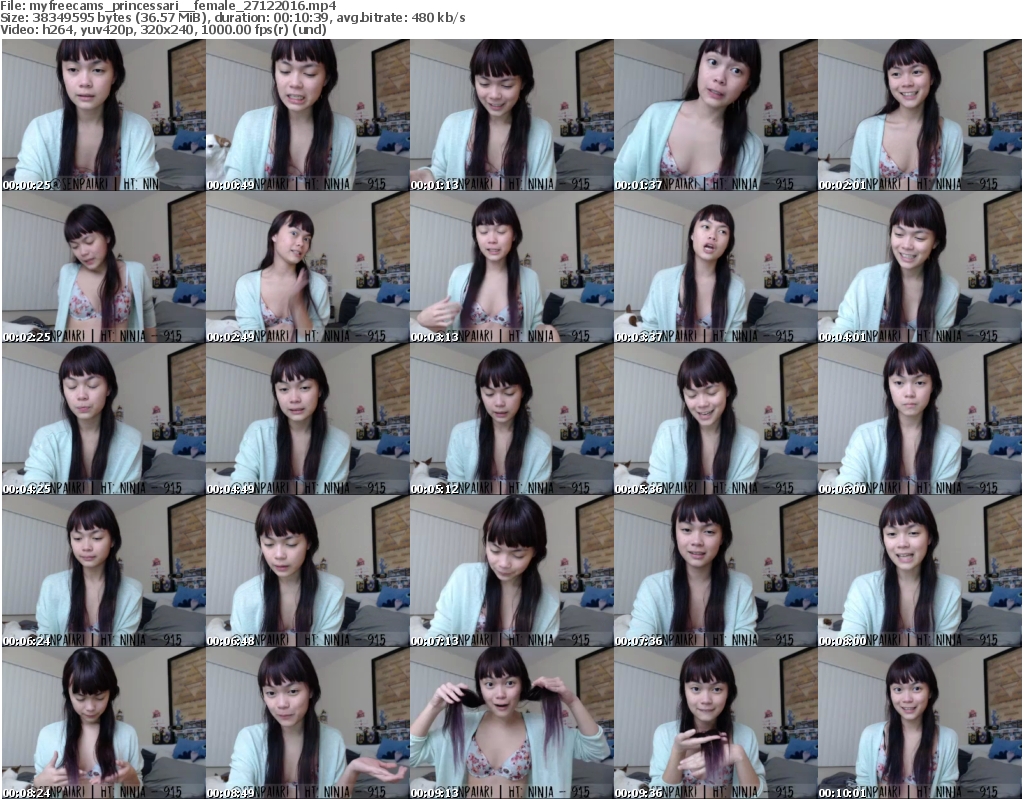The image size is (1024, 799).
Task: Open the thumbnail stamped 00:08:00
Action: (920, 572)
